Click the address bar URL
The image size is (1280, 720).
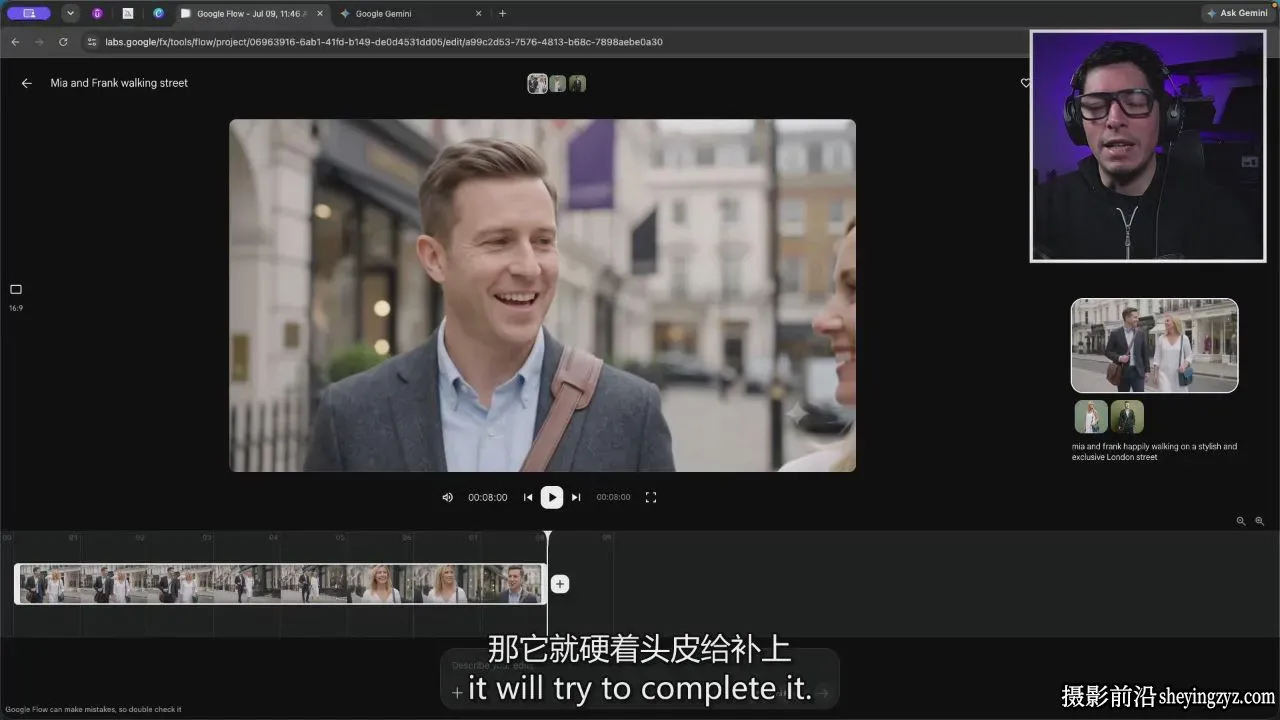click(x=384, y=42)
